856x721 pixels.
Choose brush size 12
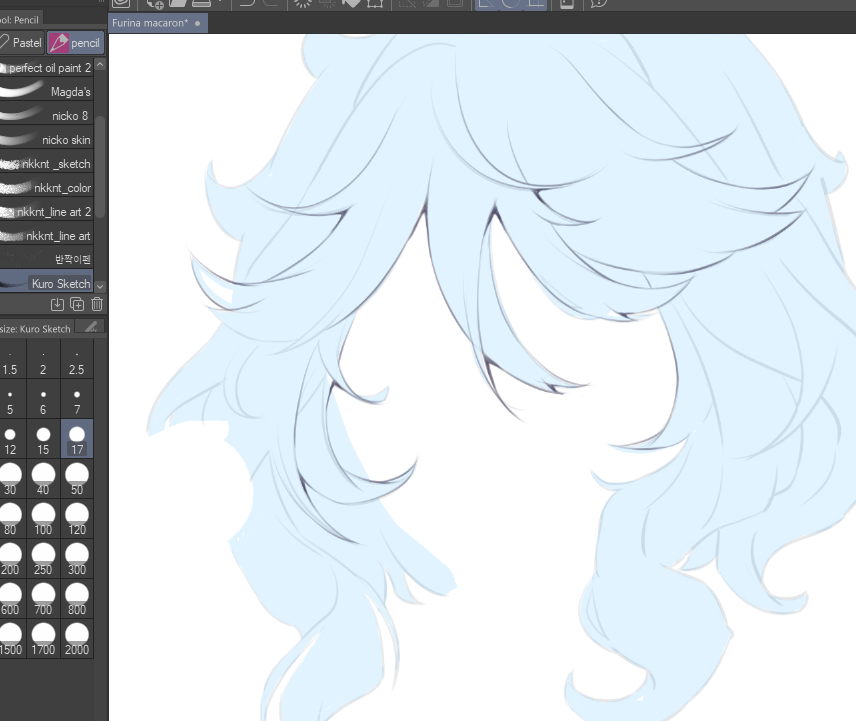pos(11,439)
